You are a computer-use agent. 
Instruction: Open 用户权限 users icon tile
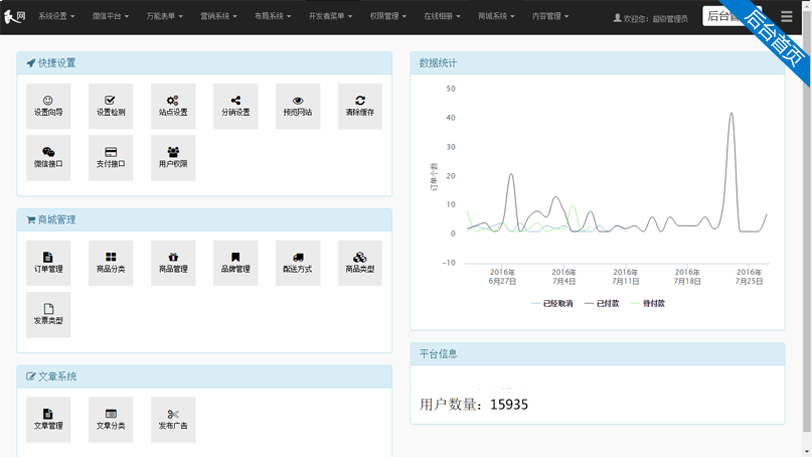point(173,157)
